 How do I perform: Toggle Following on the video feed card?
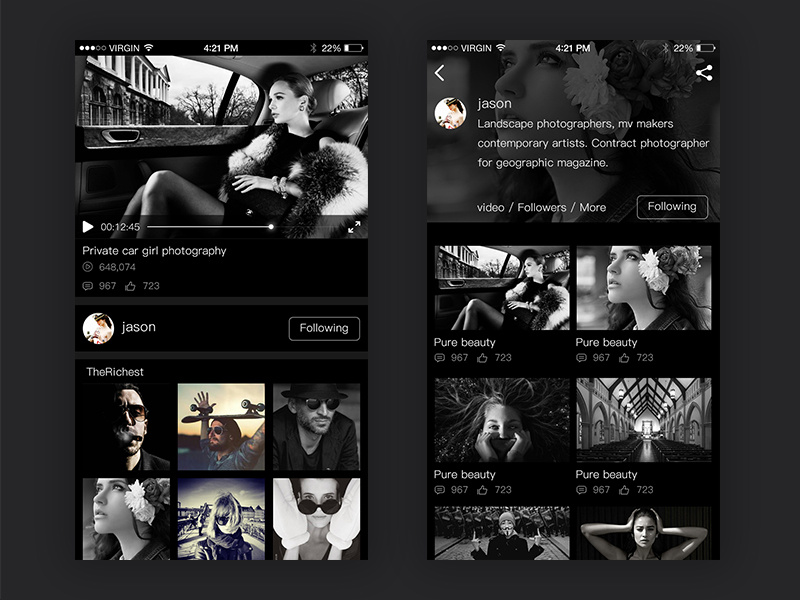coord(324,328)
